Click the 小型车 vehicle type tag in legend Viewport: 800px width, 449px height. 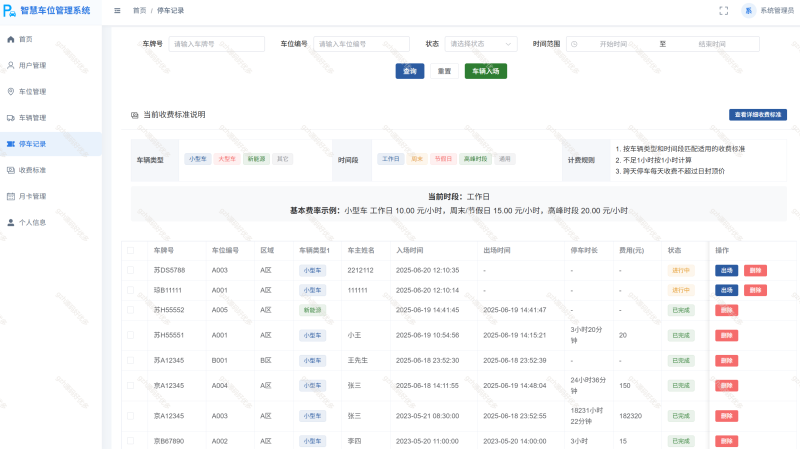click(198, 159)
